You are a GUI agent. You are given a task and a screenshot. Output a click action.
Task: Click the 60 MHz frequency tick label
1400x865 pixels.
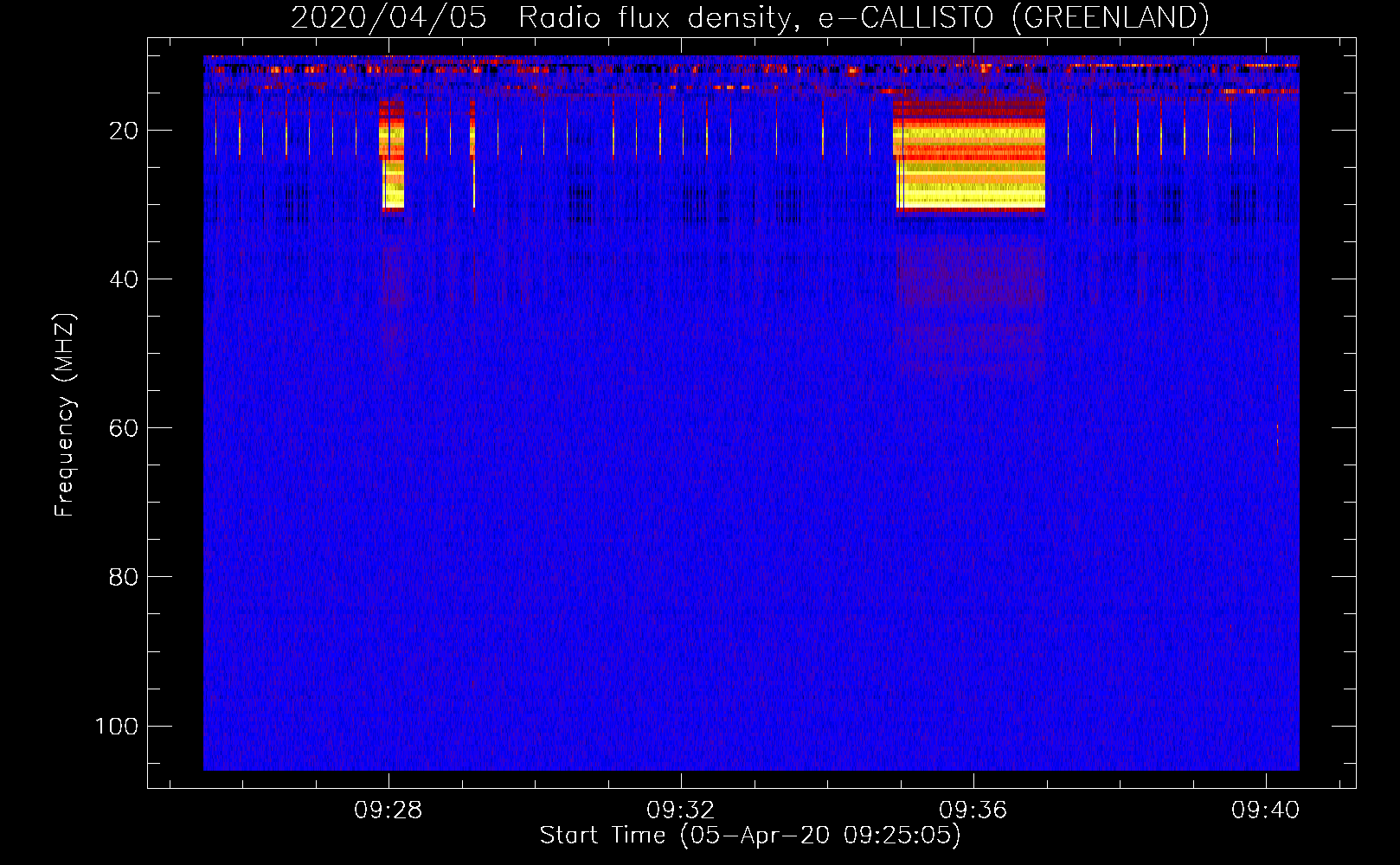point(124,428)
